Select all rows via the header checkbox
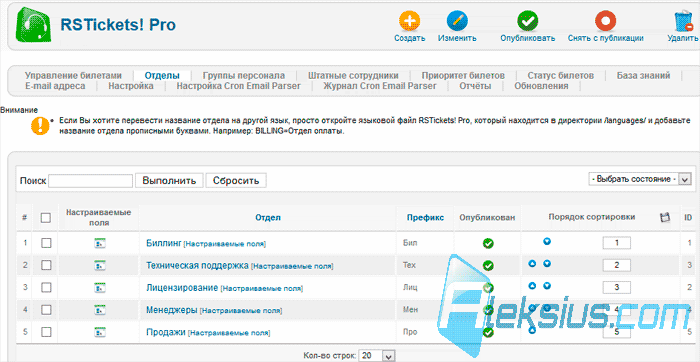The width and height of the screenshot is (700, 362). click(46, 218)
